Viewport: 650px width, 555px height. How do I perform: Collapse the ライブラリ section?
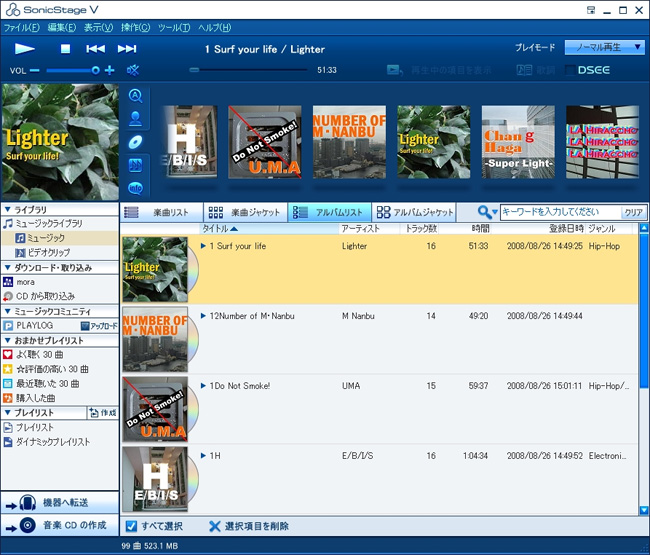(x=7, y=210)
